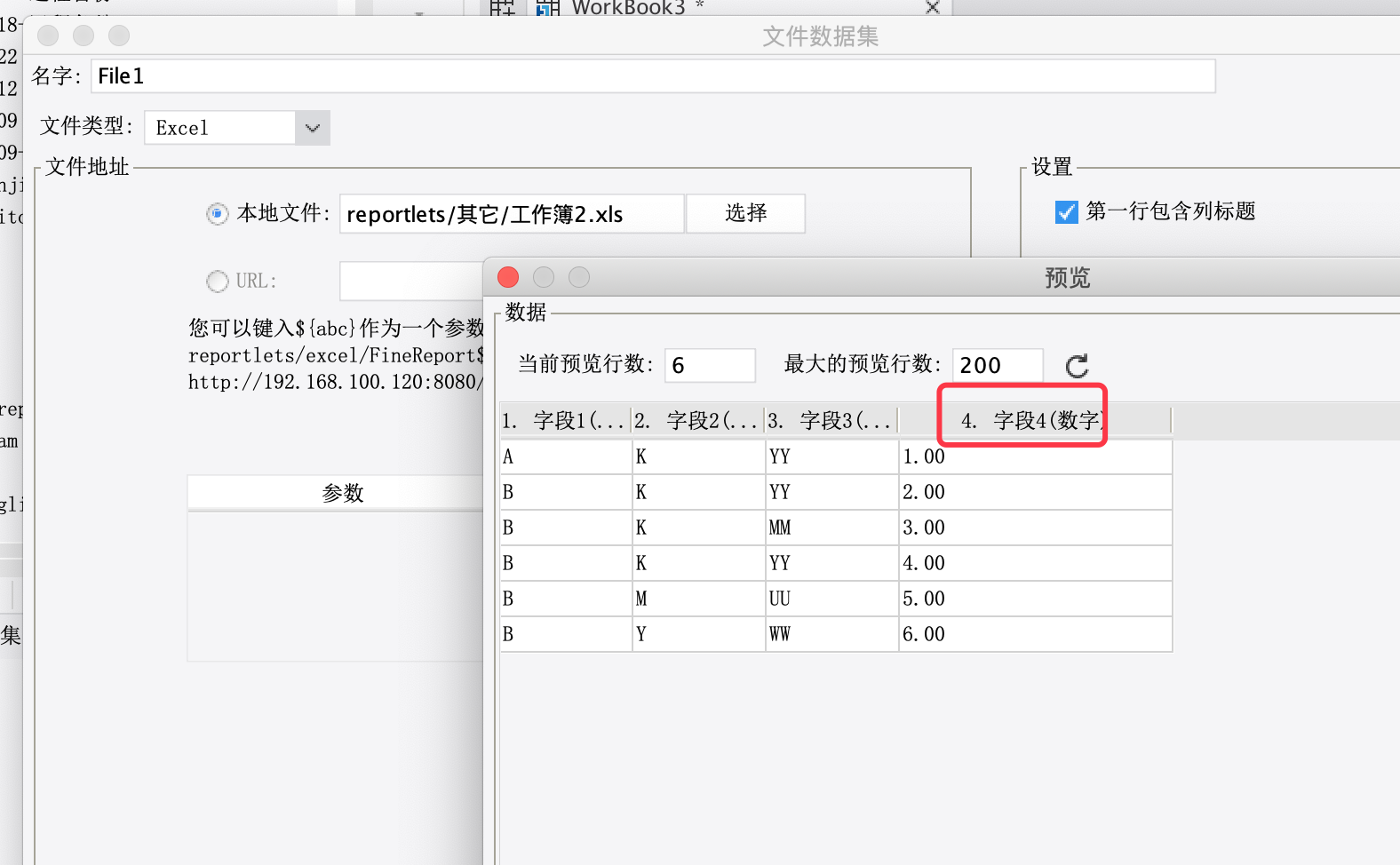The width and height of the screenshot is (1400, 865).
Task: Click the 参数 table header
Action: [336, 493]
